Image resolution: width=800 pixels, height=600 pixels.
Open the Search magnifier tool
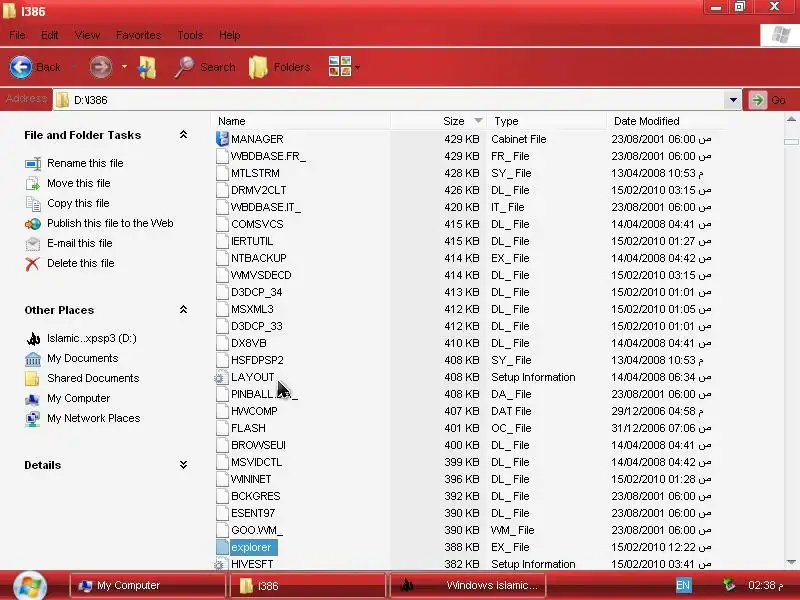coord(184,67)
